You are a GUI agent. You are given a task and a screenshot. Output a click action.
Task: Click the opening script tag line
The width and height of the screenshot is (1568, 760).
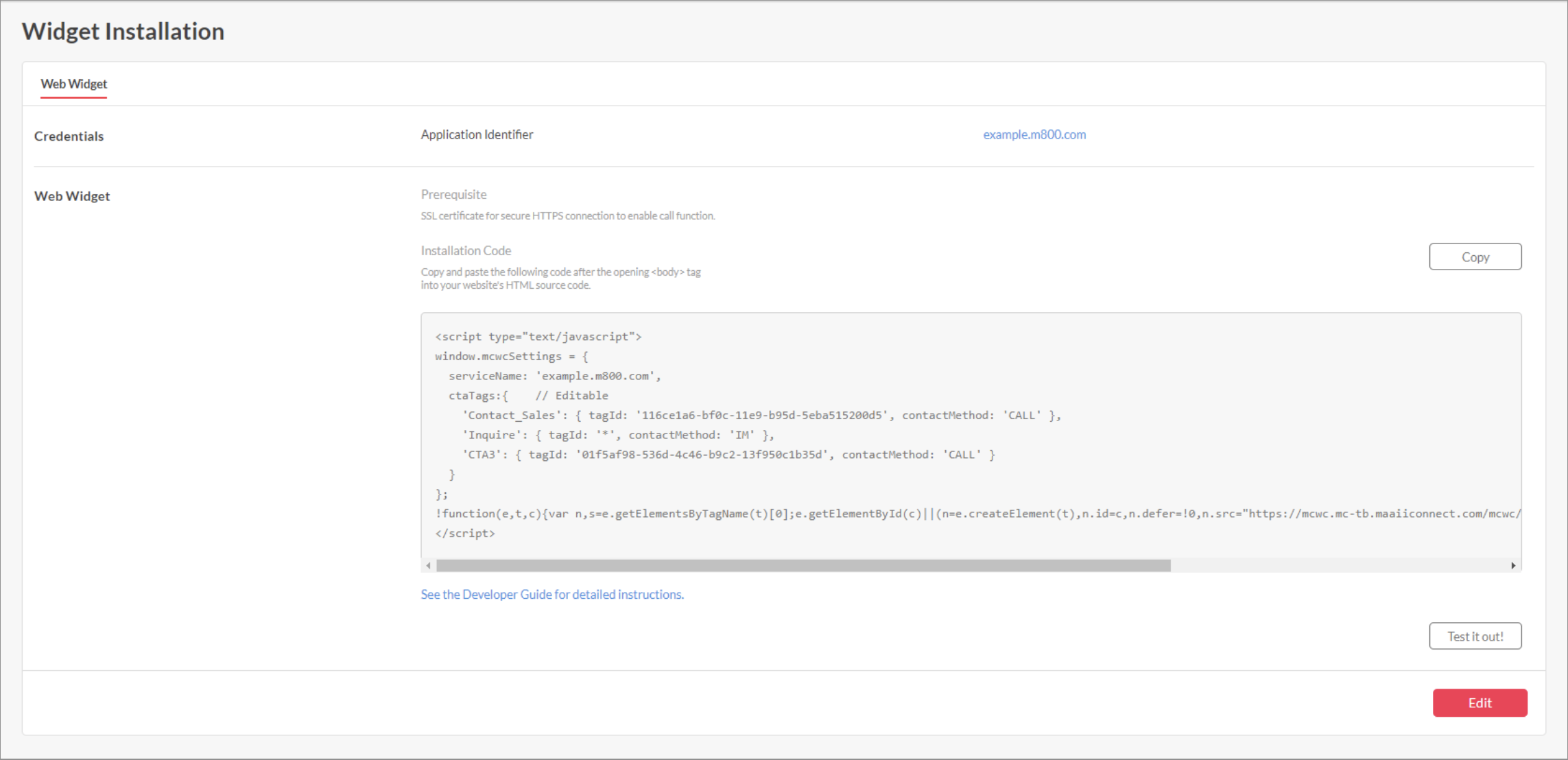538,336
